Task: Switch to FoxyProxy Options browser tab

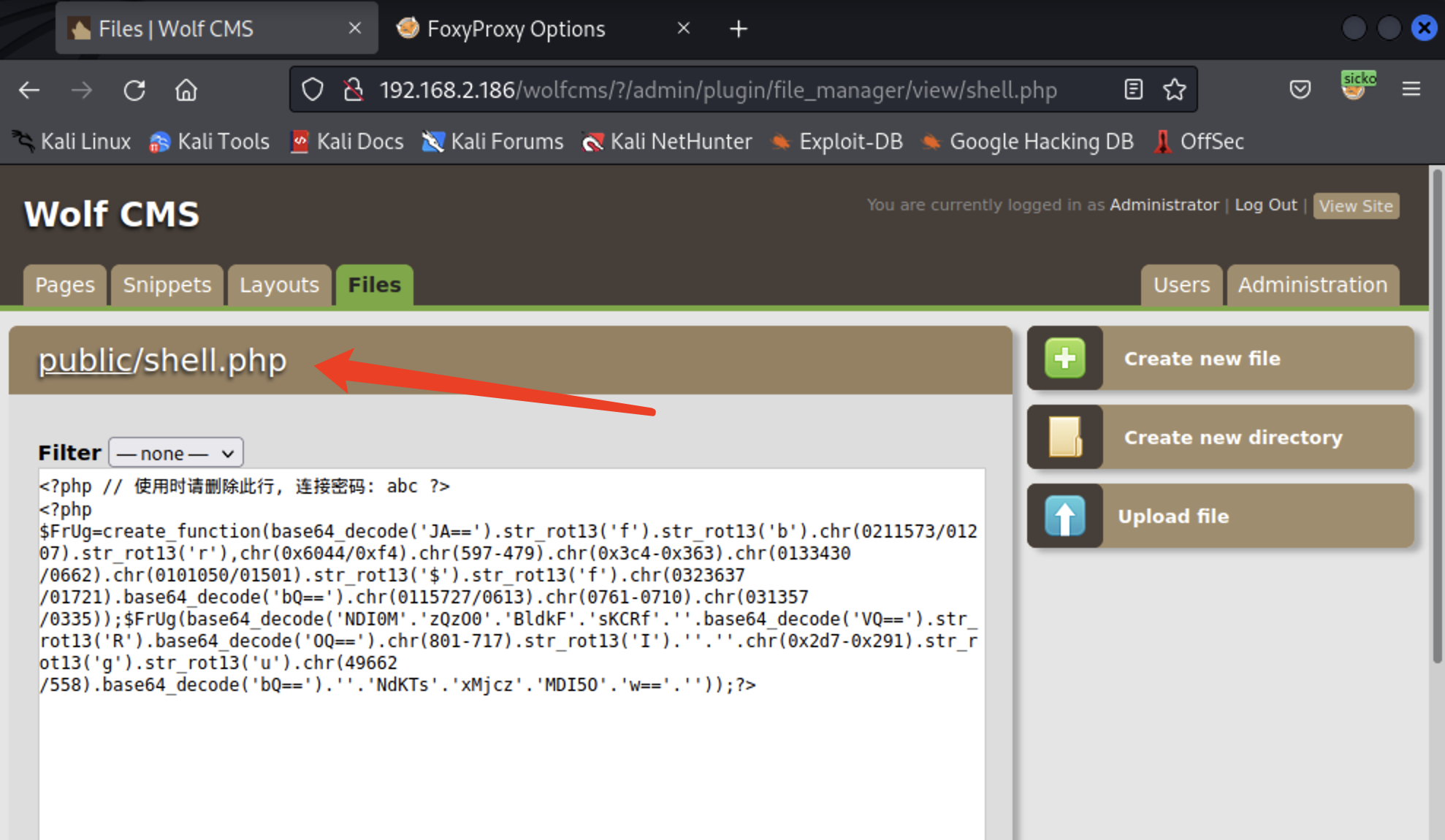Action: [516, 29]
